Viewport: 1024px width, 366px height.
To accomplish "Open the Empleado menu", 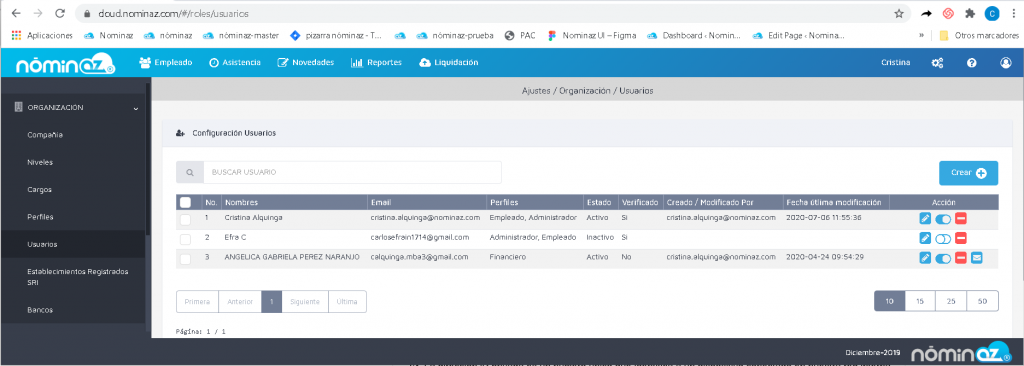I will [x=166, y=63].
